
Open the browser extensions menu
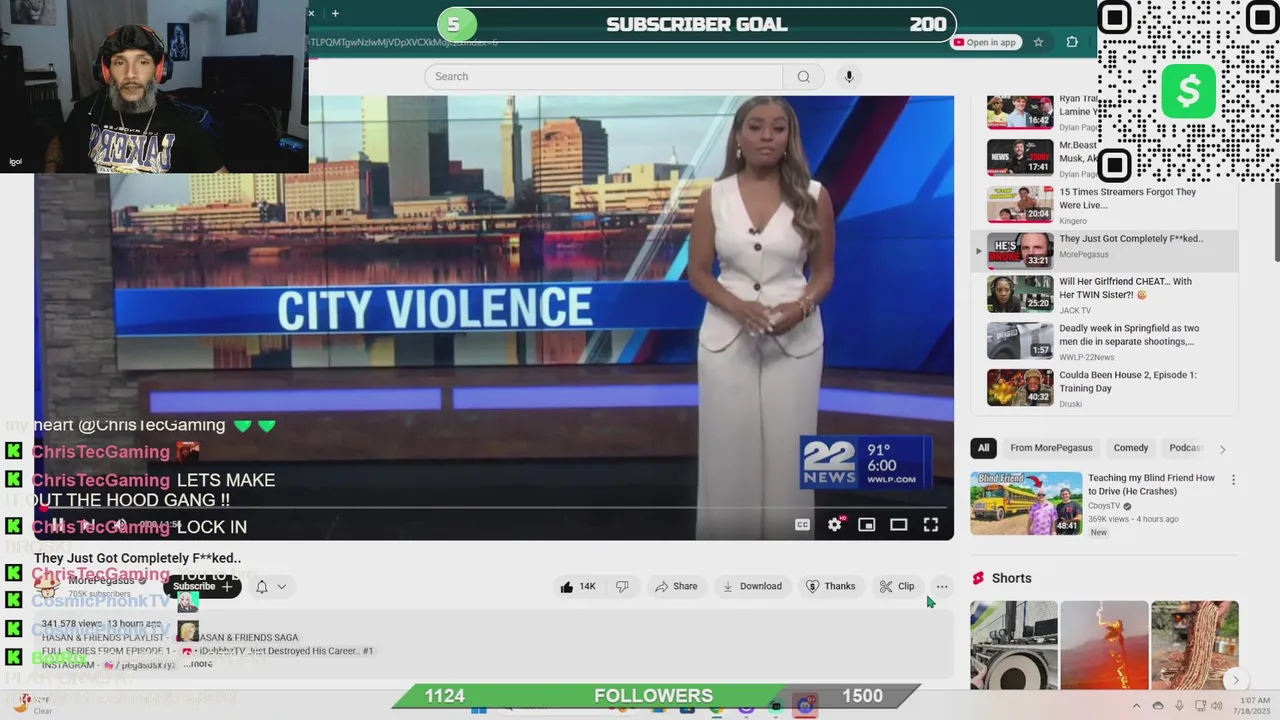1072,42
